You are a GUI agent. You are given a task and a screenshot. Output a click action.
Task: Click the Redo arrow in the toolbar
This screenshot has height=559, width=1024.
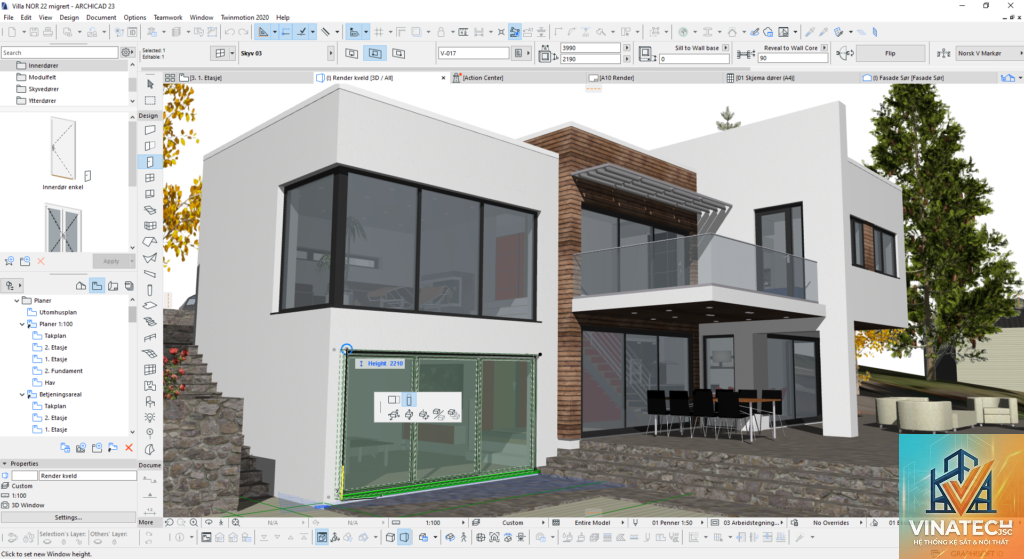[243, 31]
